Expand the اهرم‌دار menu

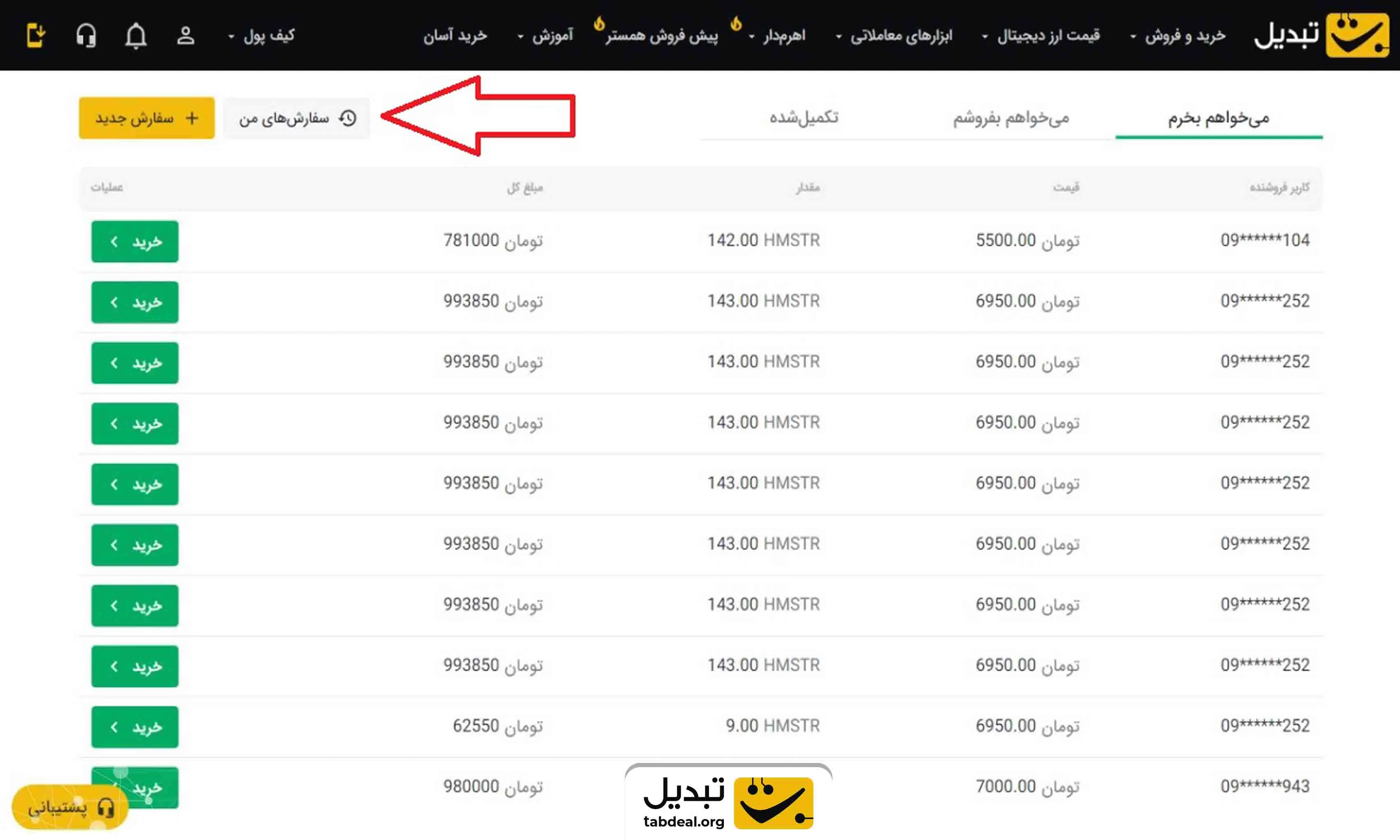point(777,36)
